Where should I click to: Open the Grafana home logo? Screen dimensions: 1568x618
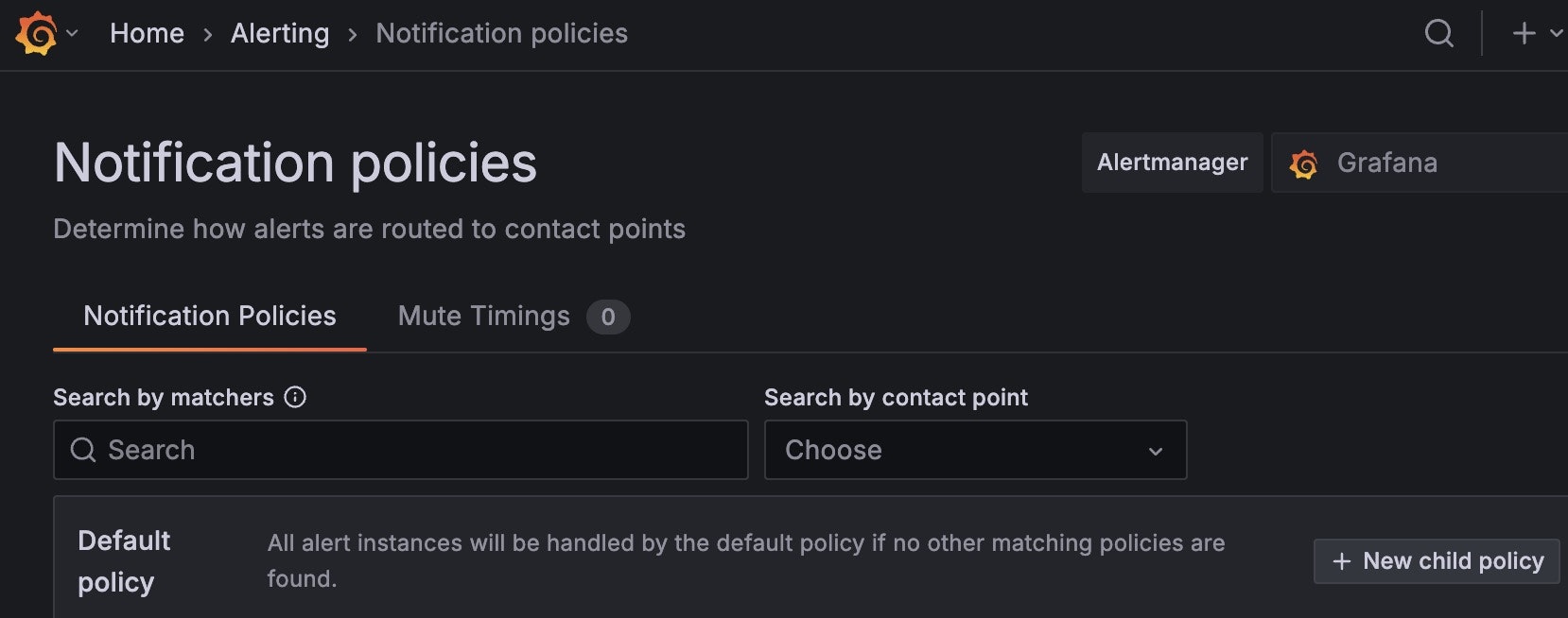pos(36,31)
